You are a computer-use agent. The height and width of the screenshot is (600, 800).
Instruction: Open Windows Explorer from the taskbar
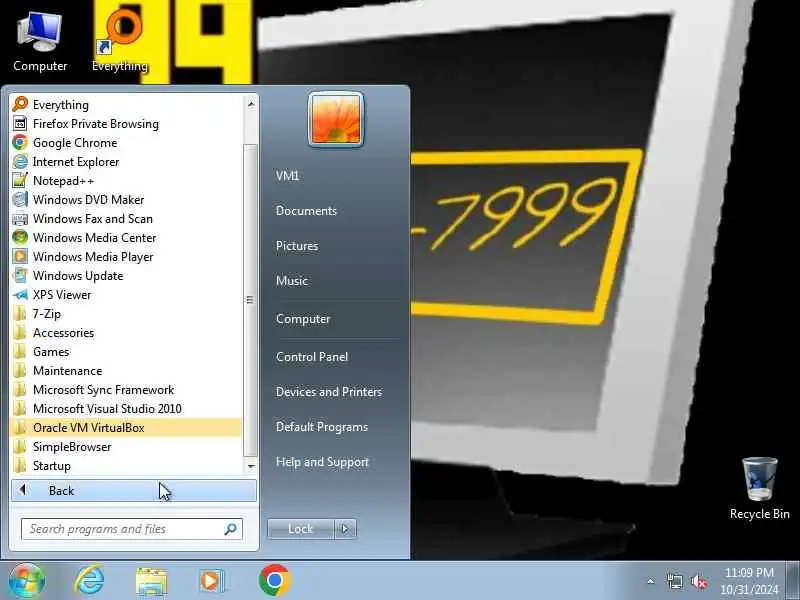click(151, 581)
